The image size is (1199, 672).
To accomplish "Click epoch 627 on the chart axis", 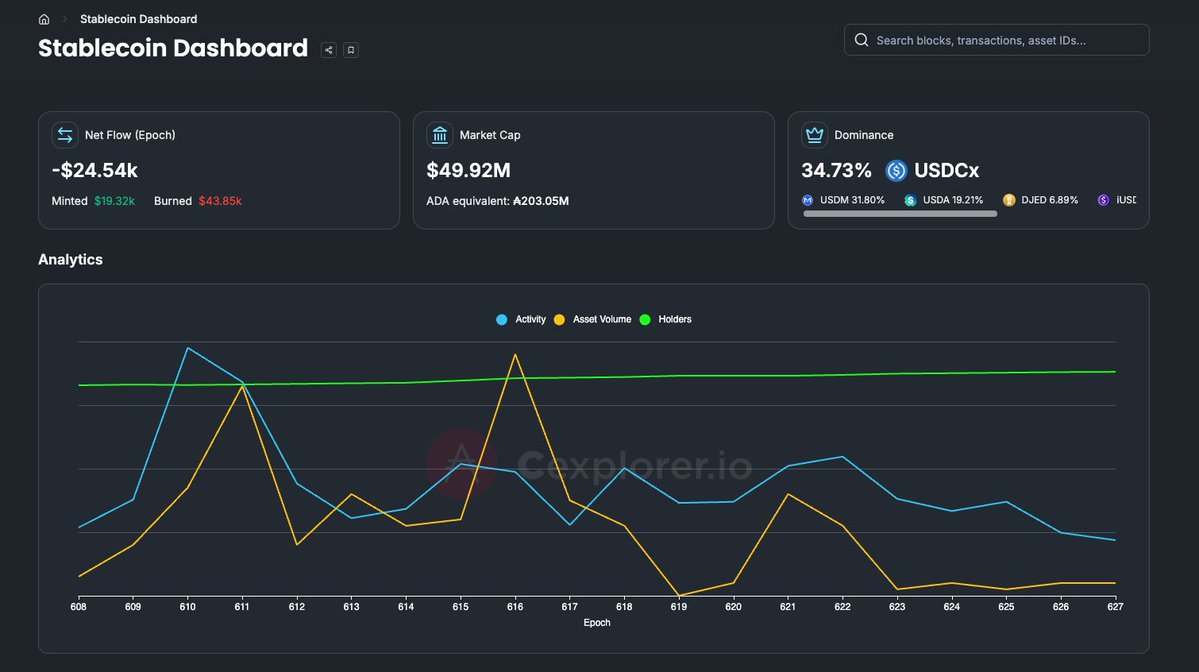I will click(x=1115, y=607).
